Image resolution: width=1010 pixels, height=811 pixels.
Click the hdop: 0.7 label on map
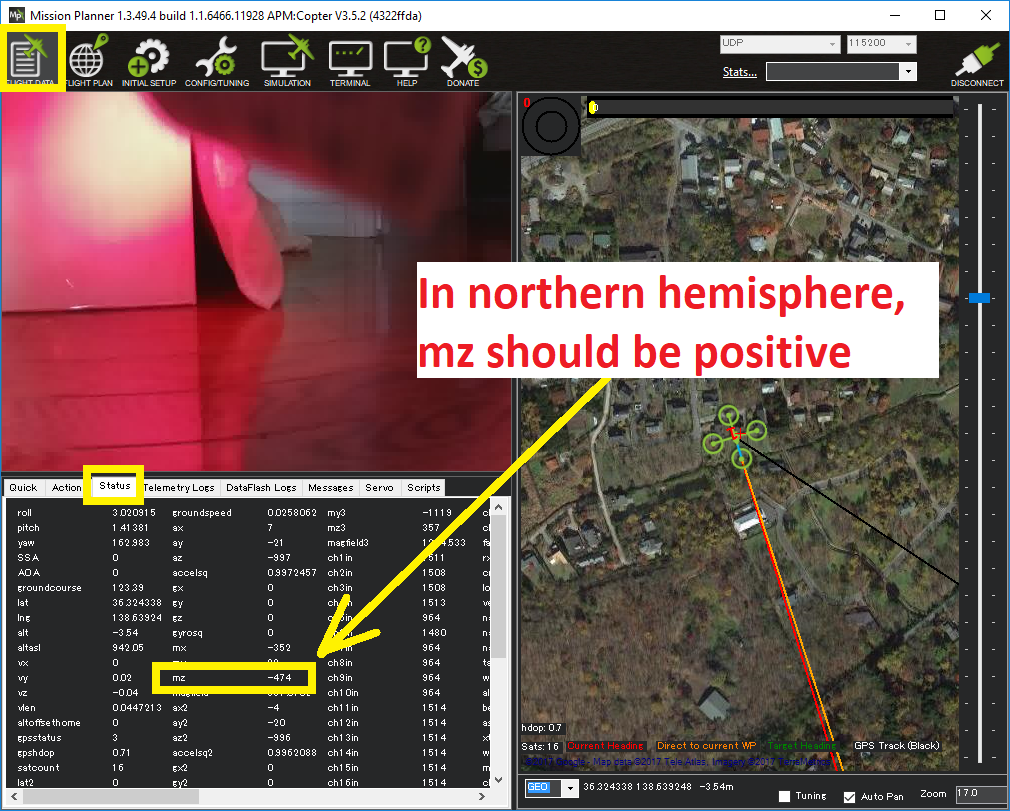(x=542, y=728)
